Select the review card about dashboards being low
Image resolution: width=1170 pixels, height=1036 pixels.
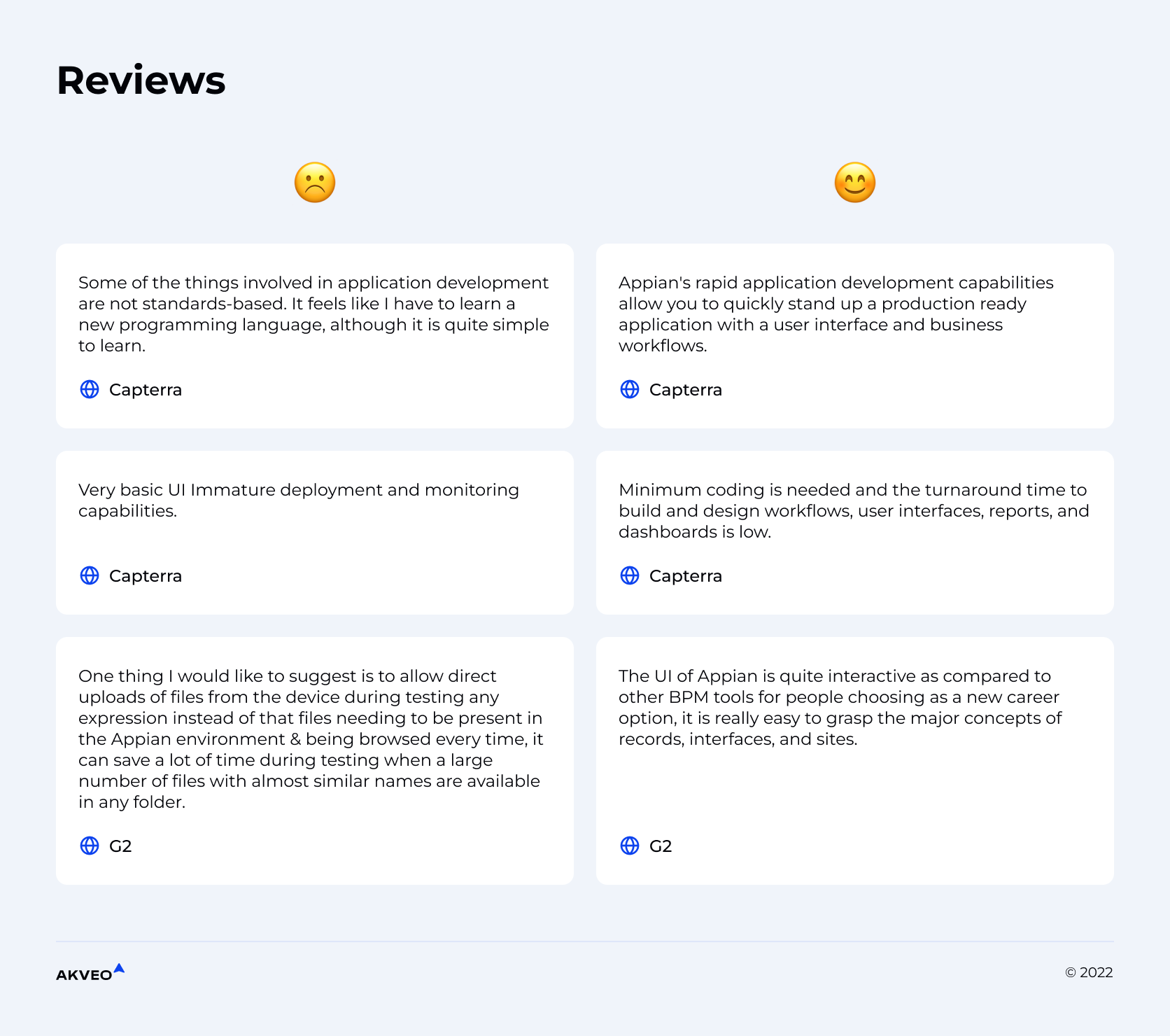point(855,533)
